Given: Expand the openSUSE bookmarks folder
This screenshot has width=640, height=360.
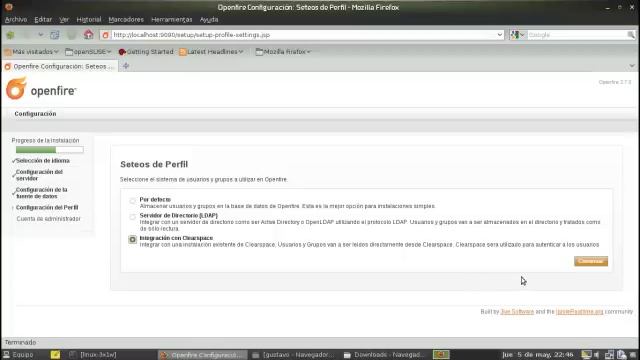Looking at the screenshot, I should [x=88, y=52].
